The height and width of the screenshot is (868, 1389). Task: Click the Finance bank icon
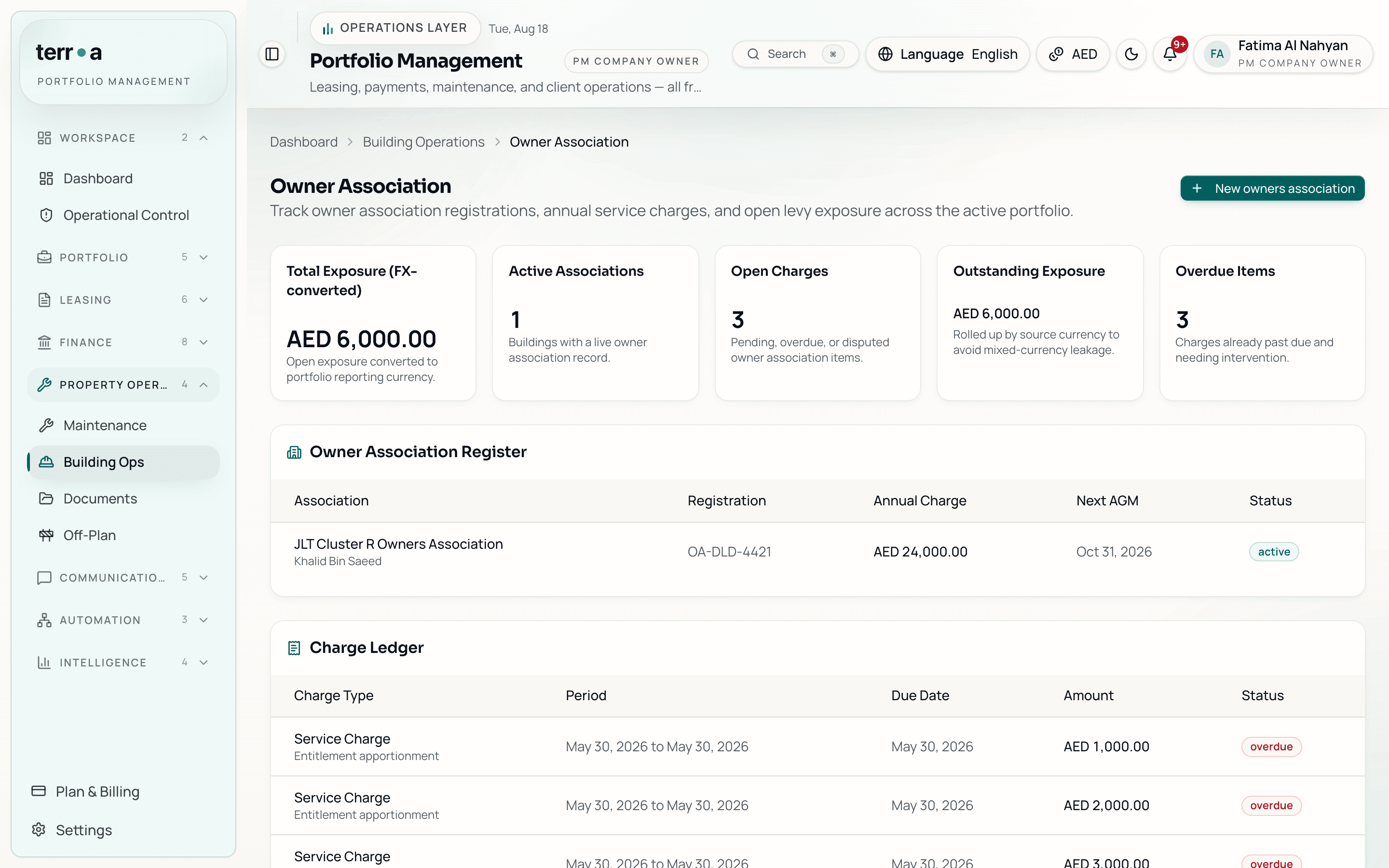tap(44, 342)
